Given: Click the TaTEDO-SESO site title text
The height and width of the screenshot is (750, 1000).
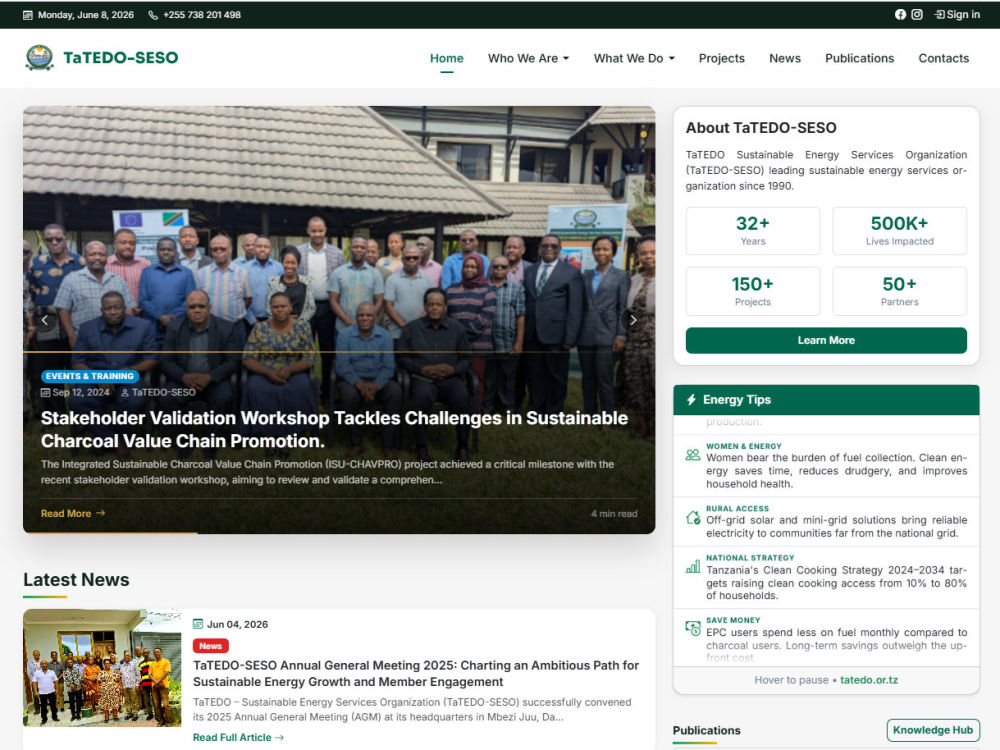Looking at the screenshot, I should [121, 57].
